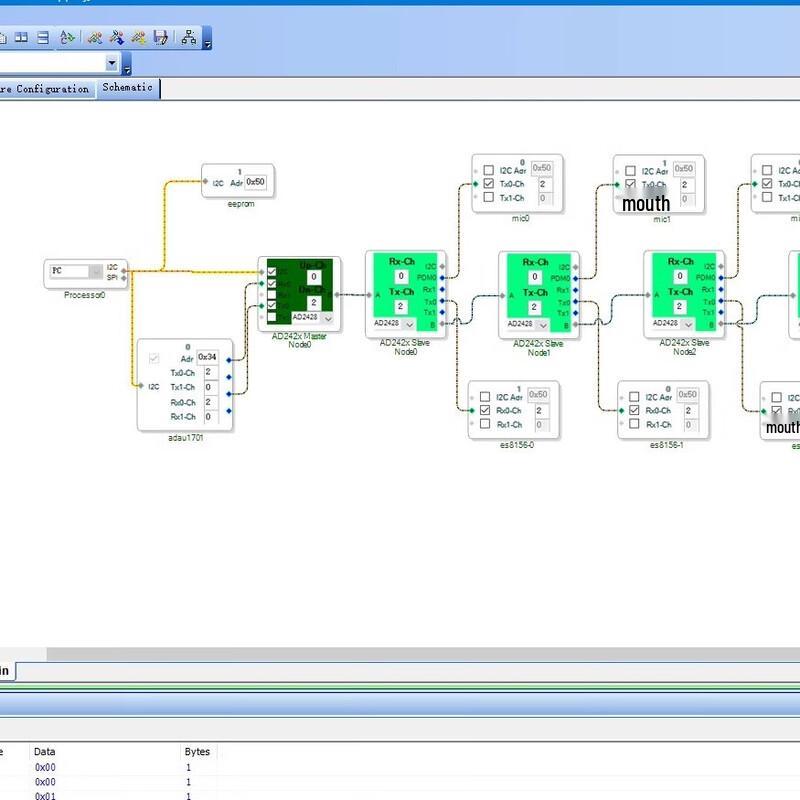Click the tile windows side-by-side toolbar icon
The width and height of the screenshot is (800, 800).
tap(21, 37)
